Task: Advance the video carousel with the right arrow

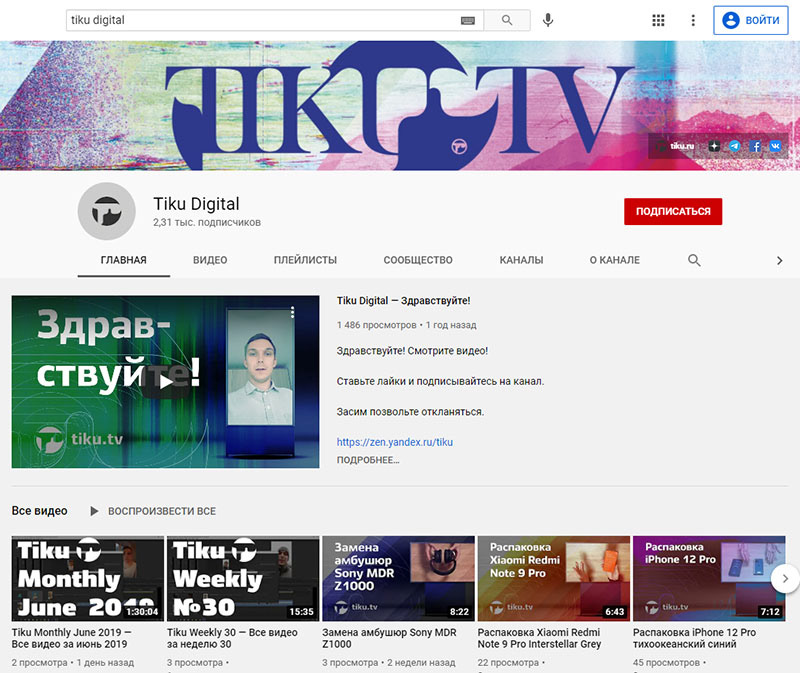Action: pyautogui.click(x=787, y=578)
